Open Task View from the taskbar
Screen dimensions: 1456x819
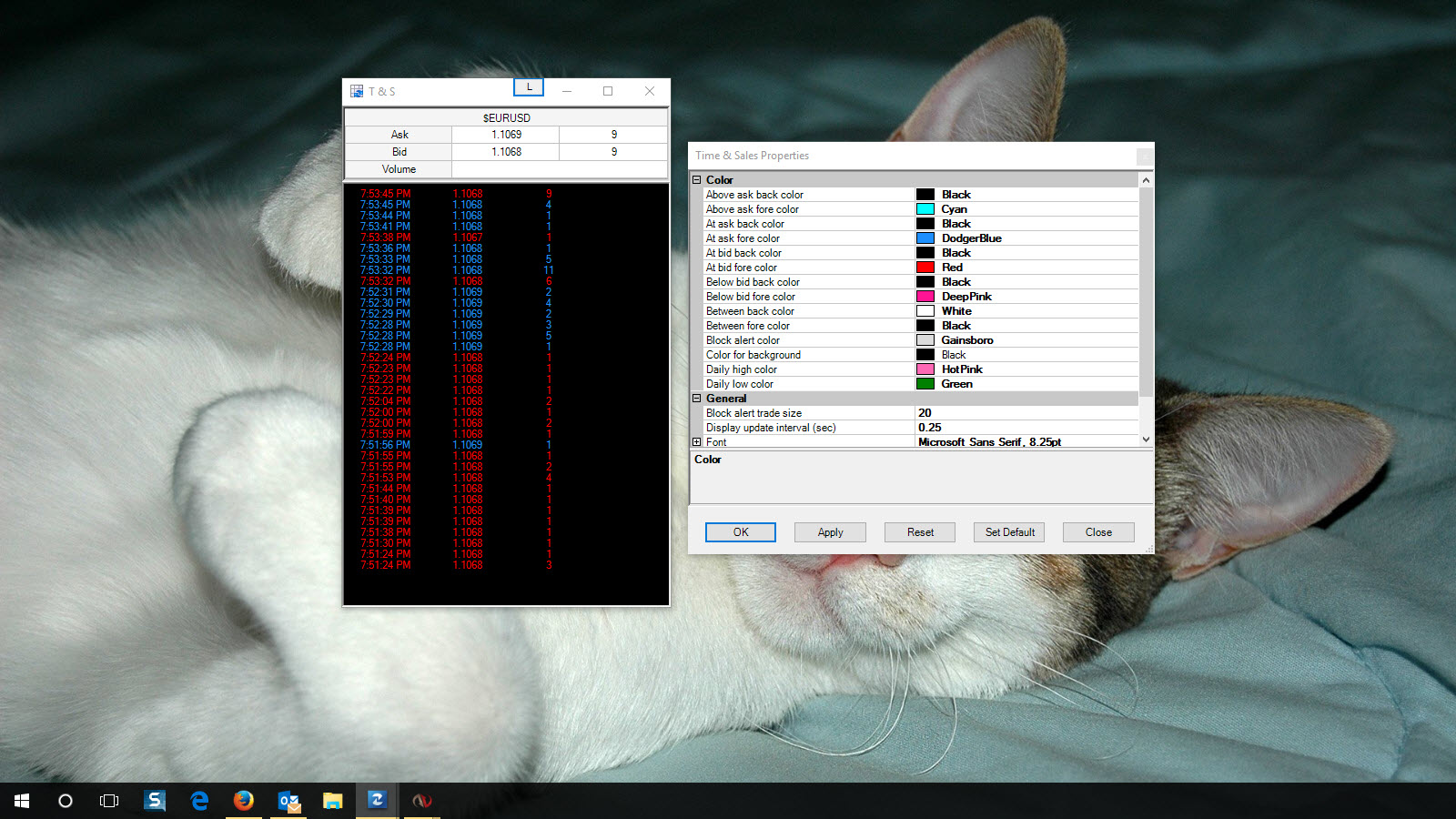point(109,801)
